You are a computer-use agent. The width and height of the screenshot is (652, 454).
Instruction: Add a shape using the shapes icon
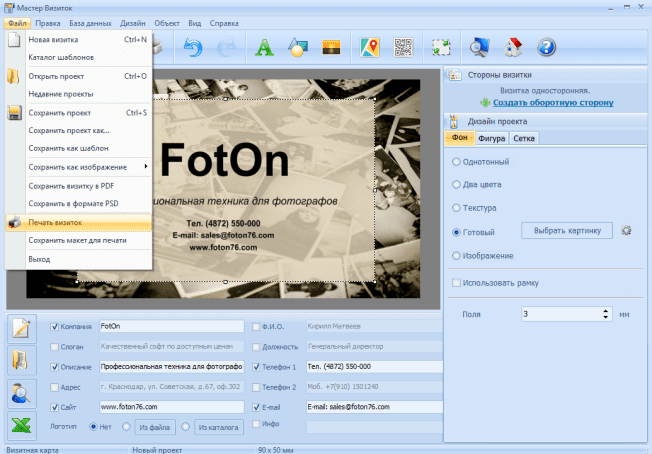coord(298,47)
